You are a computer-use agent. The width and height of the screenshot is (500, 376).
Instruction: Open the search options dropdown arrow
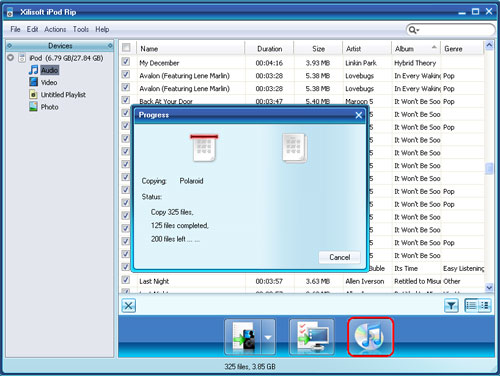(418, 30)
